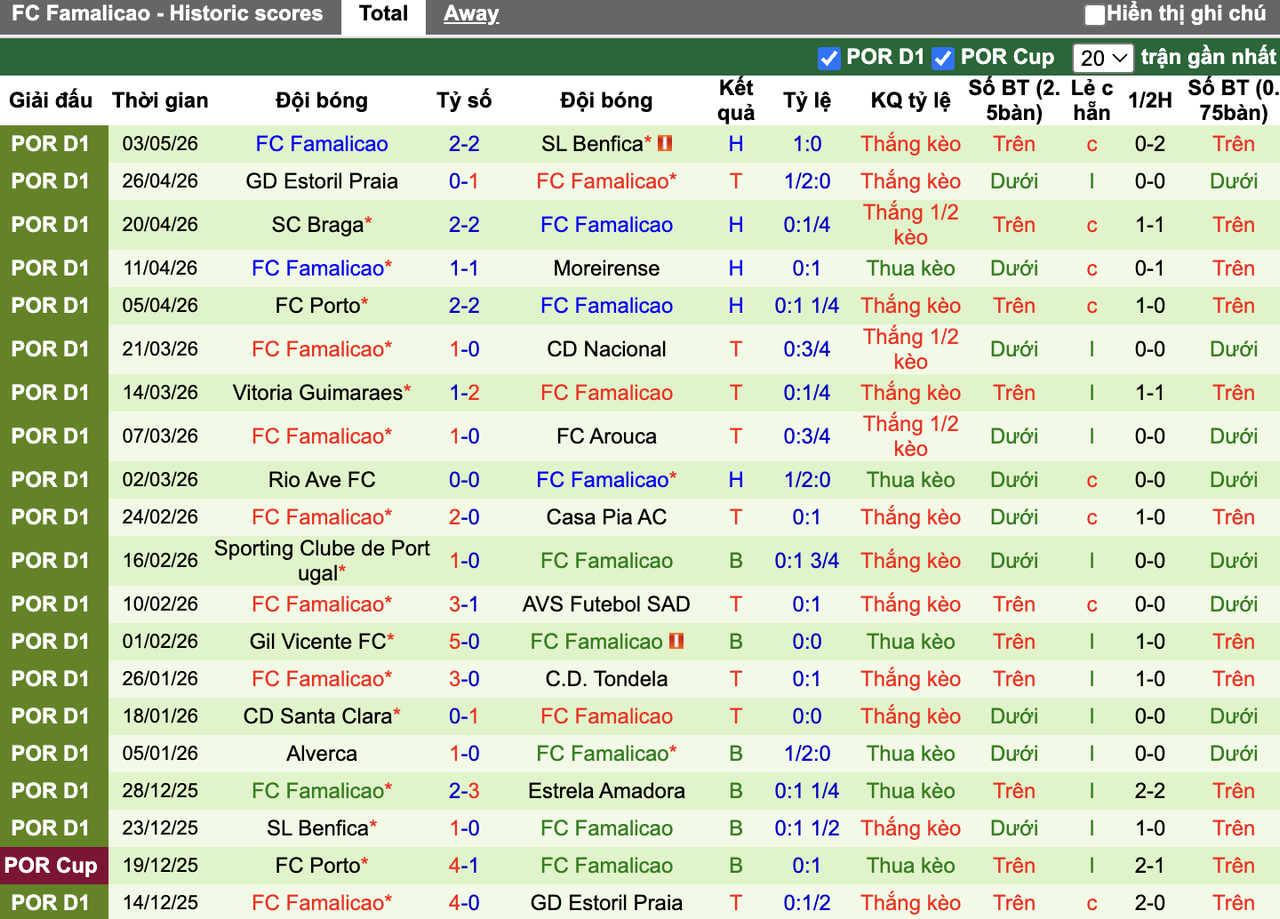
Task: Uncheck the POR Cup filter checkbox
Action: coord(943,58)
